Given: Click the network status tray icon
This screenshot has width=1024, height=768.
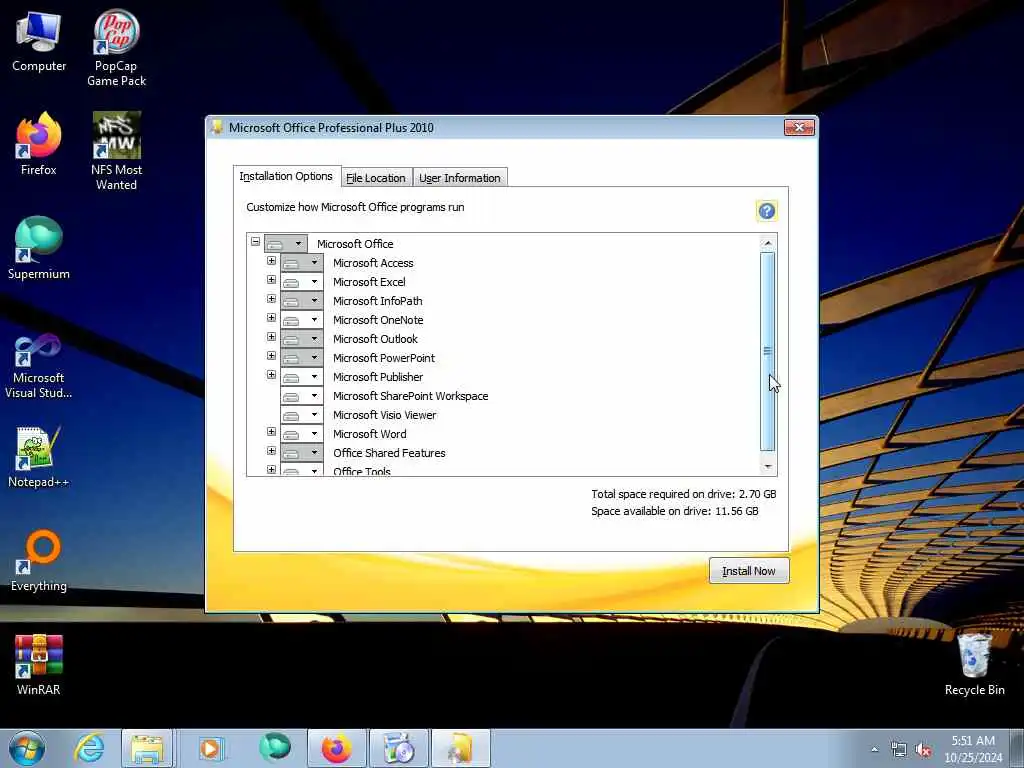Looking at the screenshot, I should [x=899, y=750].
